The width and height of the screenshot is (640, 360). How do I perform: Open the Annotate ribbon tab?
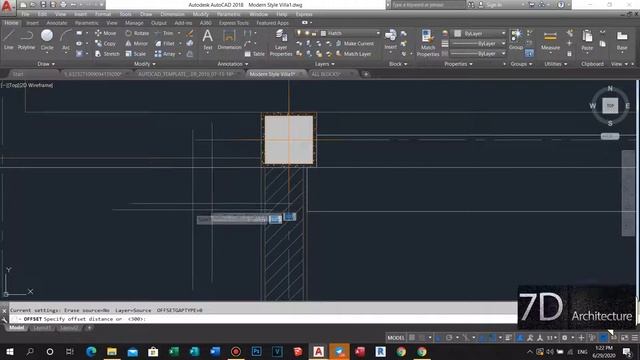click(x=57, y=23)
